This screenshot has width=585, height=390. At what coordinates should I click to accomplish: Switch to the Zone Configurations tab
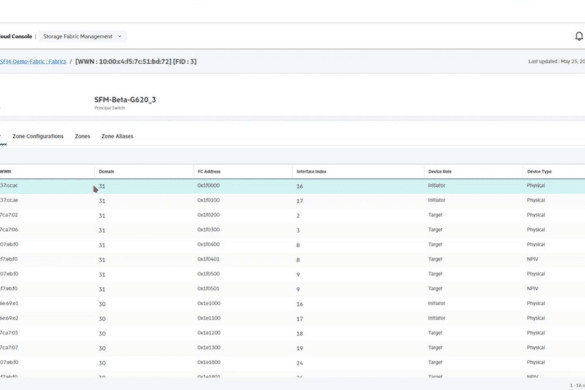pos(38,136)
